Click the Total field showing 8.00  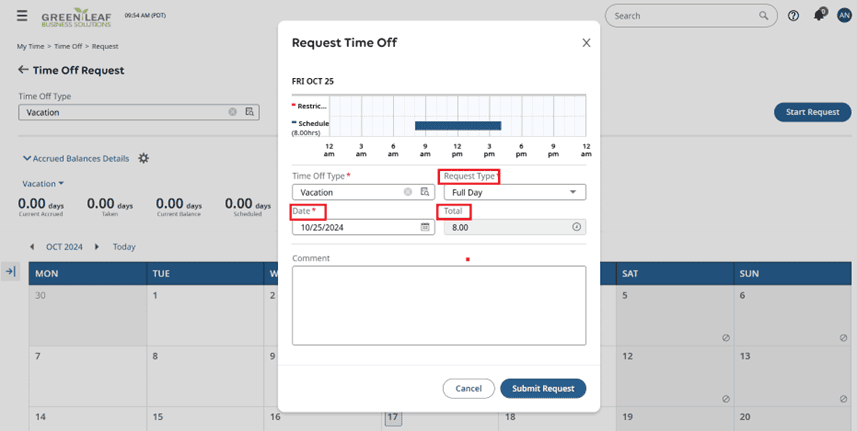pos(515,227)
